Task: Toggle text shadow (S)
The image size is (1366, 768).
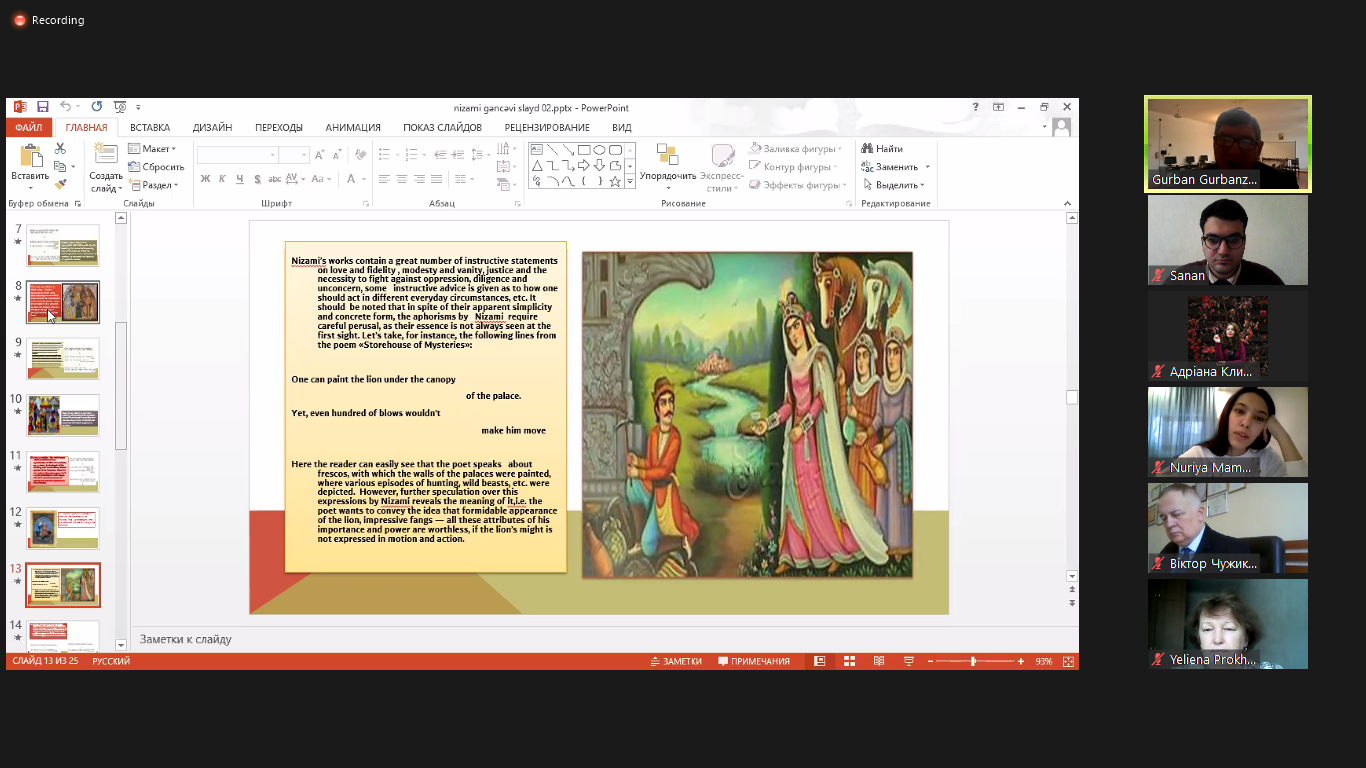Action: 257,179
